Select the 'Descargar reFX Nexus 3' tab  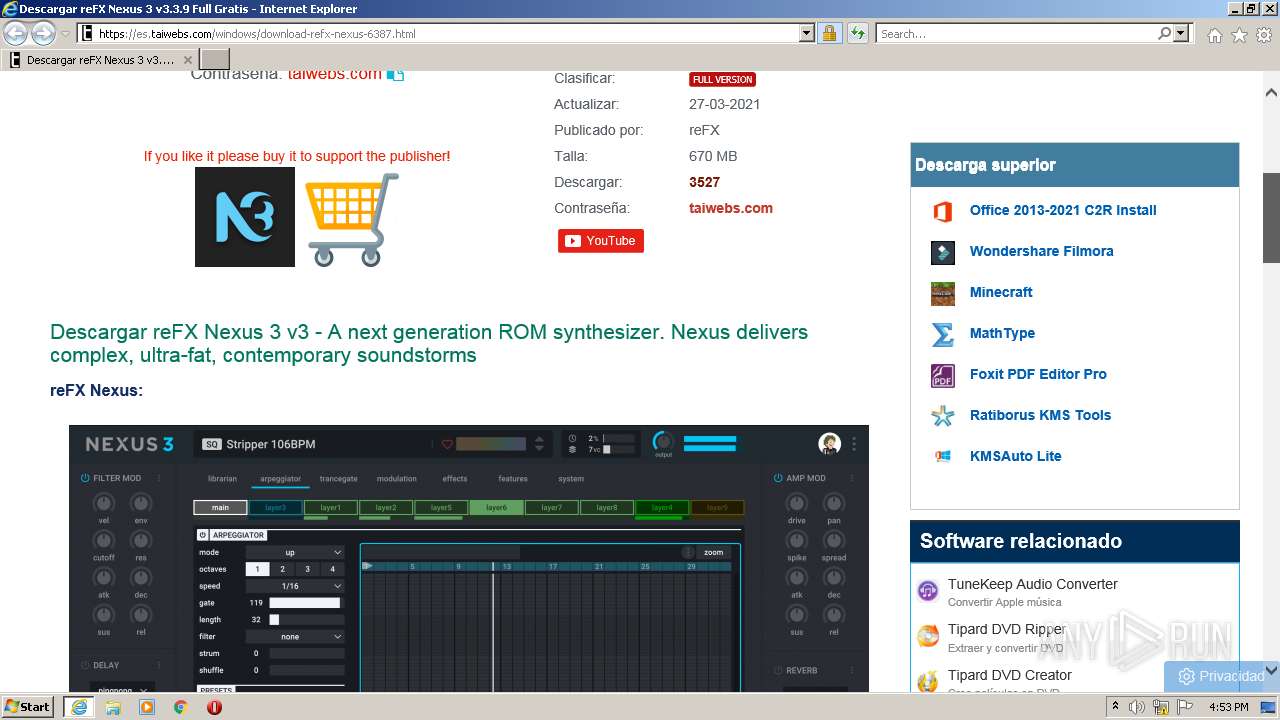click(x=99, y=60)
